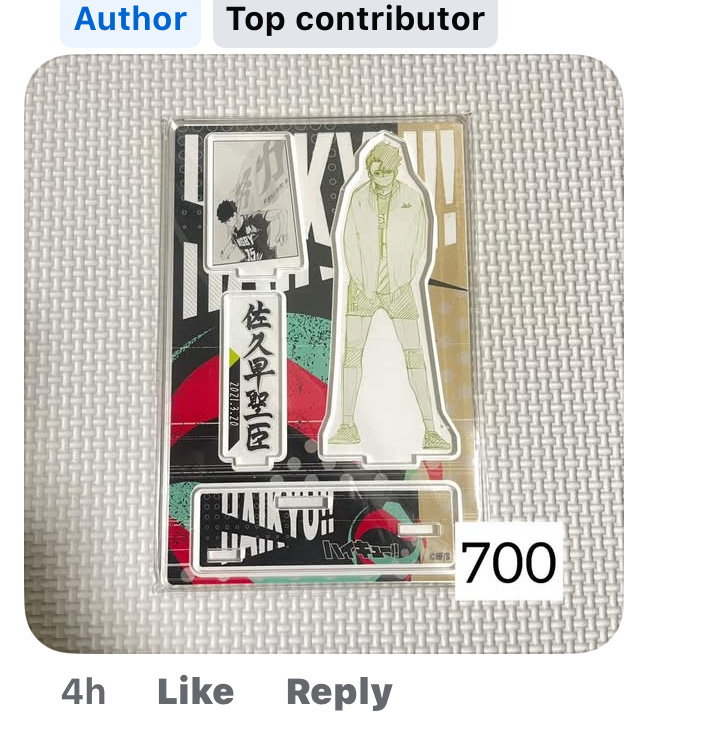Tap the black-and-white manga panel with number 15
The image size is (721, 738).
point(254,202)
